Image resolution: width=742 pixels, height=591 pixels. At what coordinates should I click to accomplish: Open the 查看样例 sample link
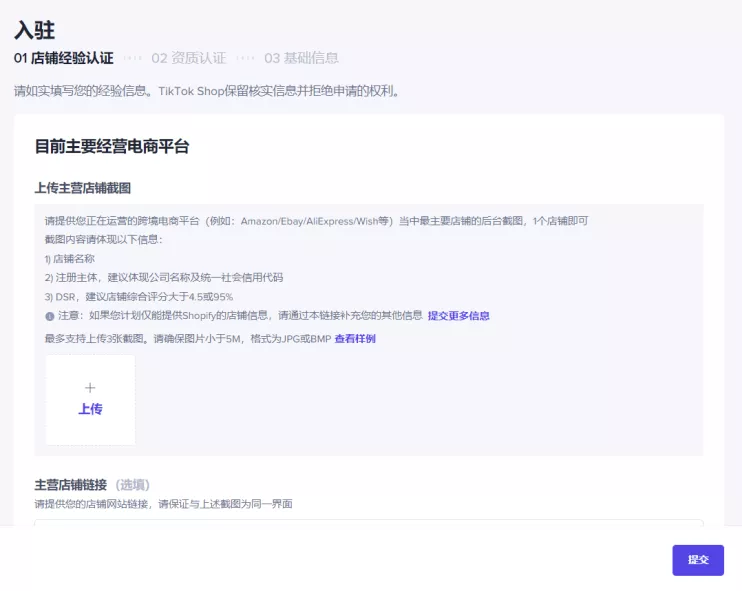tap(355, 339)
